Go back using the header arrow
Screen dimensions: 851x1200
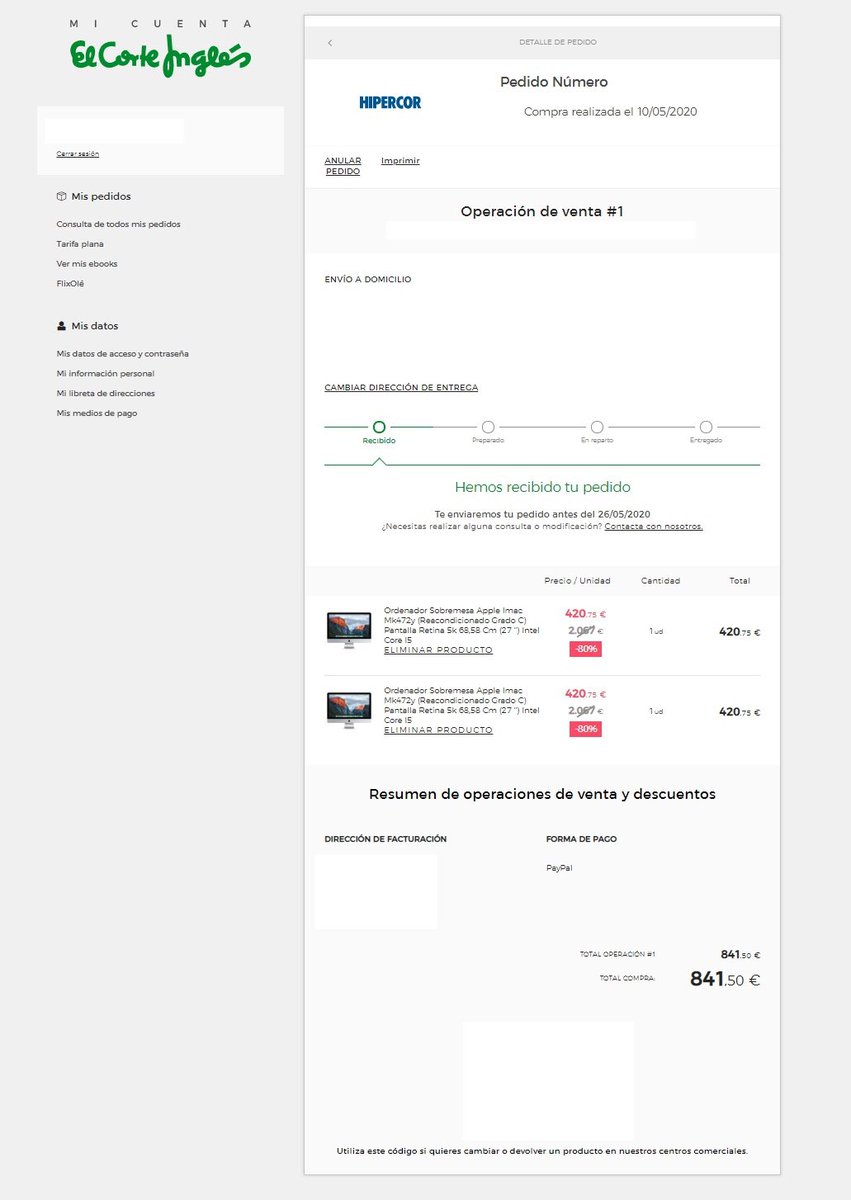pyautogui.click(x=330, y=43)
